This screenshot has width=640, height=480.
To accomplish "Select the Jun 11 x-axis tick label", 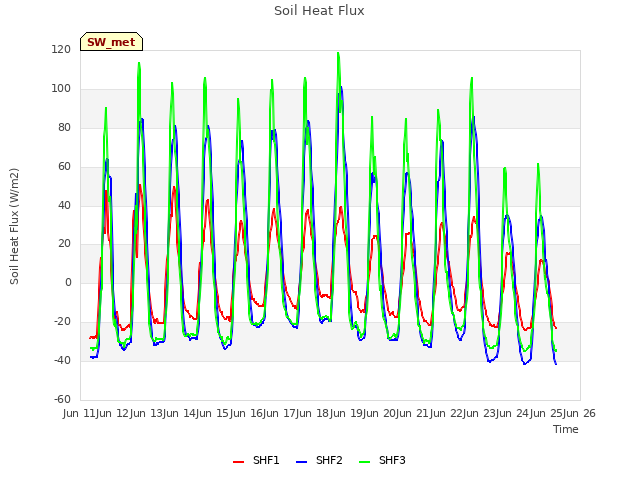I will point(80,413).
